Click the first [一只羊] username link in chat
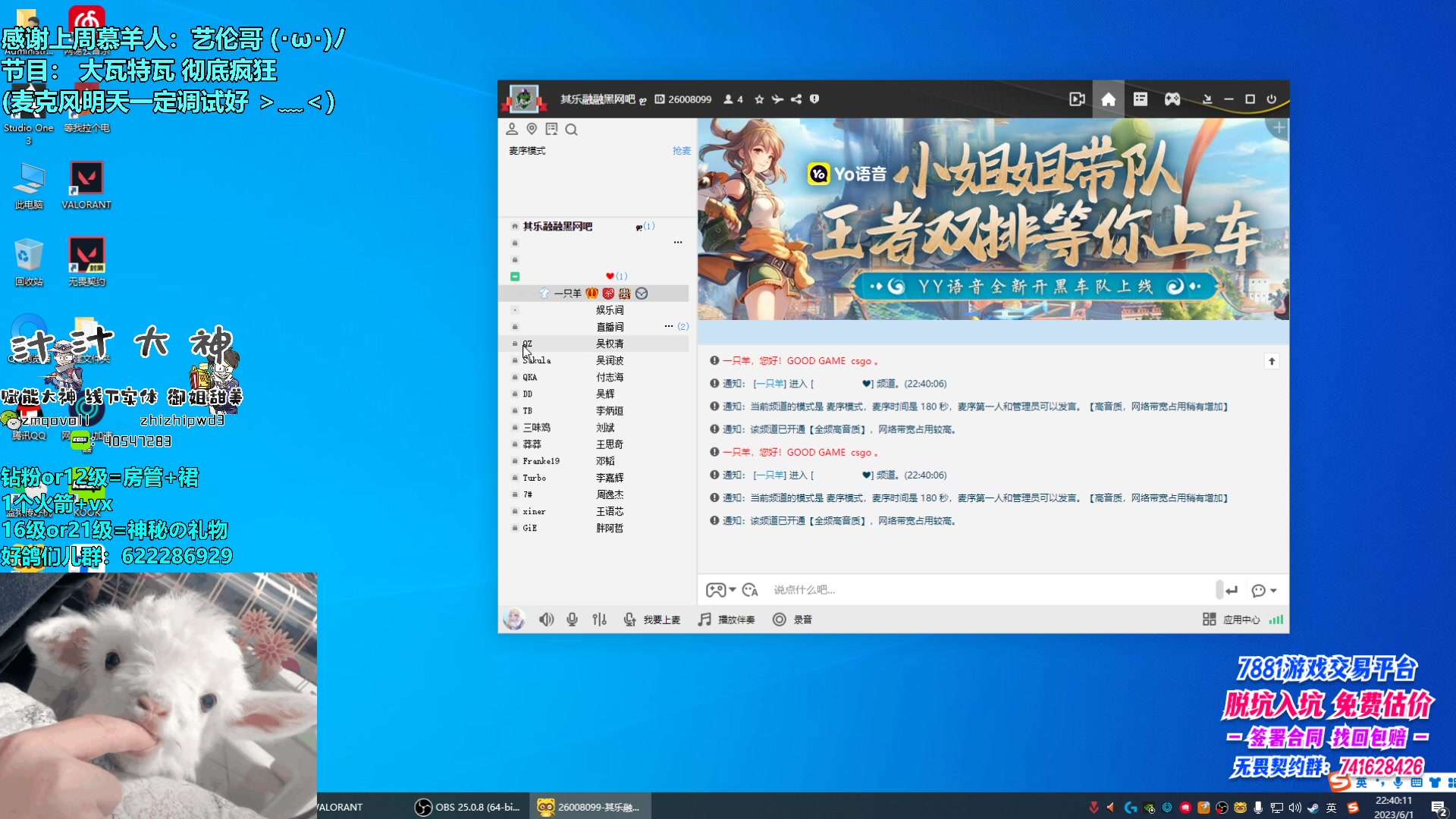Image resolution: width=1456 pixels, height=819 pixels. [769, 384]
